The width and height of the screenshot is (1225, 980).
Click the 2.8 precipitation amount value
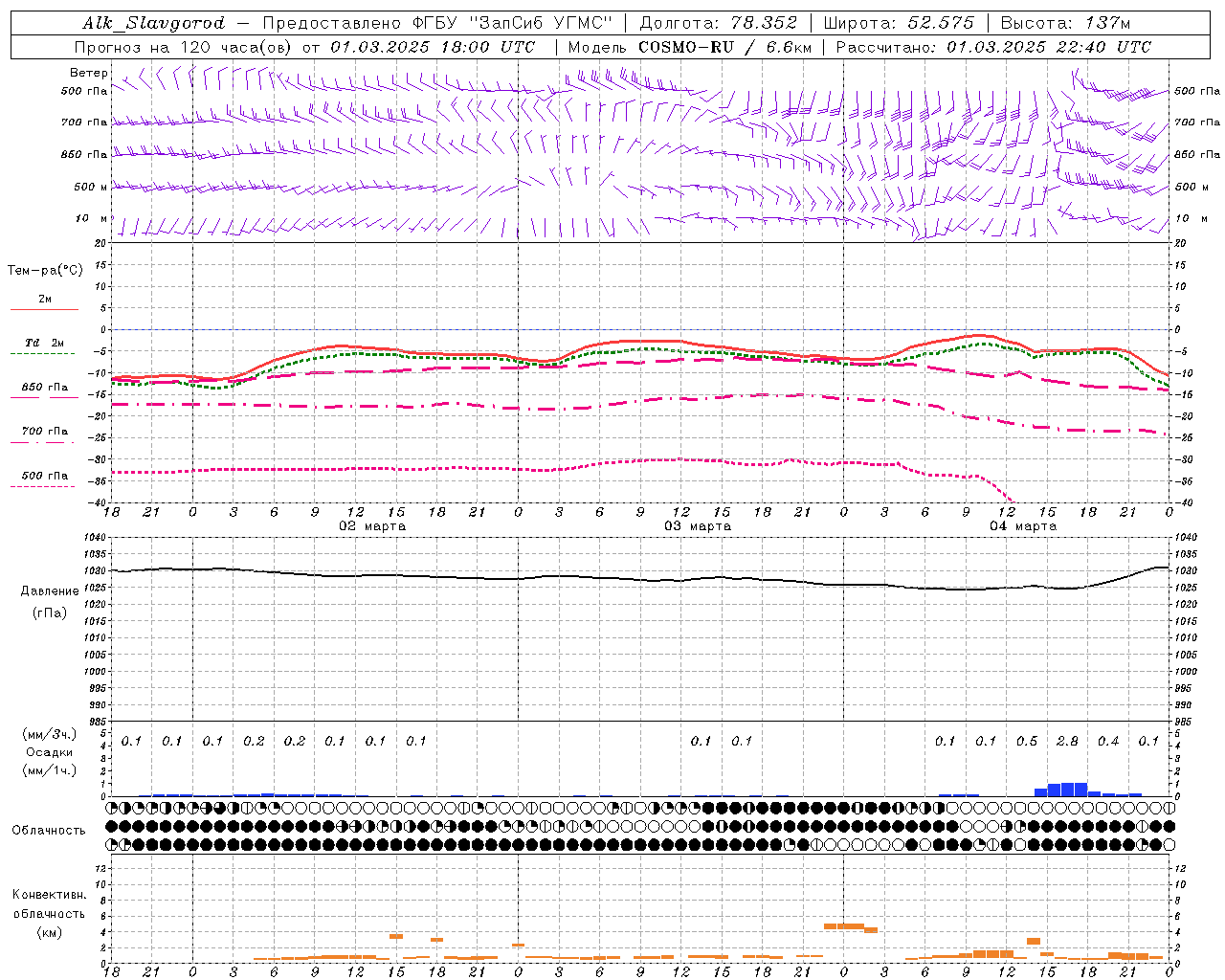click(x=1067, y=741)
